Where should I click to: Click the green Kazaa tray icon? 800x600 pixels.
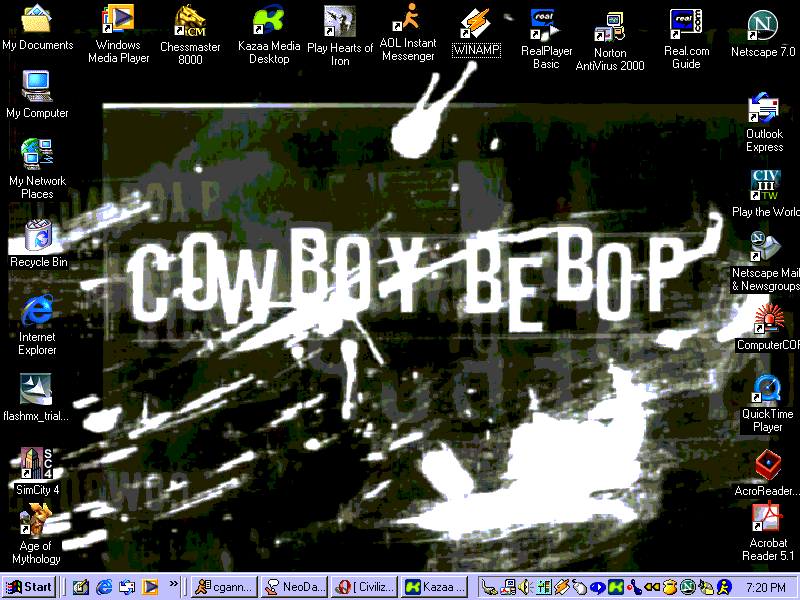click(x=616, y=587)
